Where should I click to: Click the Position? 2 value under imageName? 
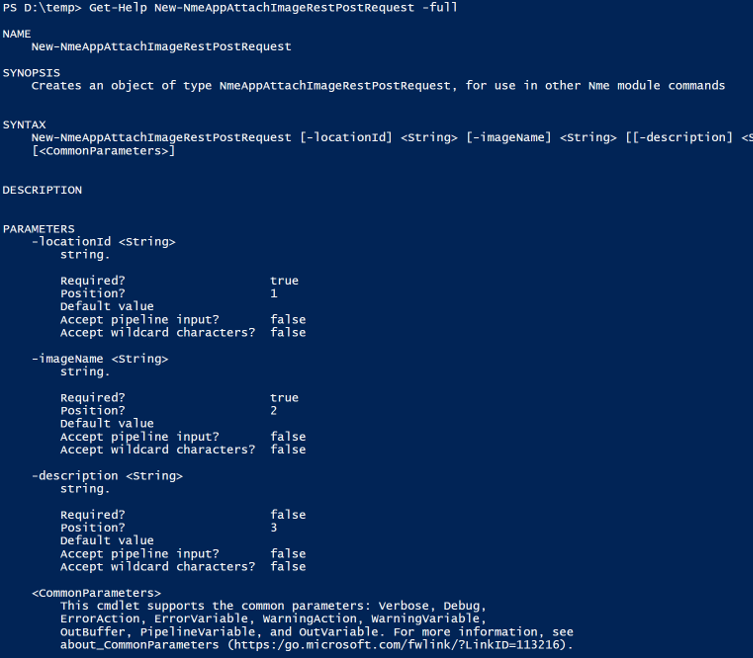274,411
